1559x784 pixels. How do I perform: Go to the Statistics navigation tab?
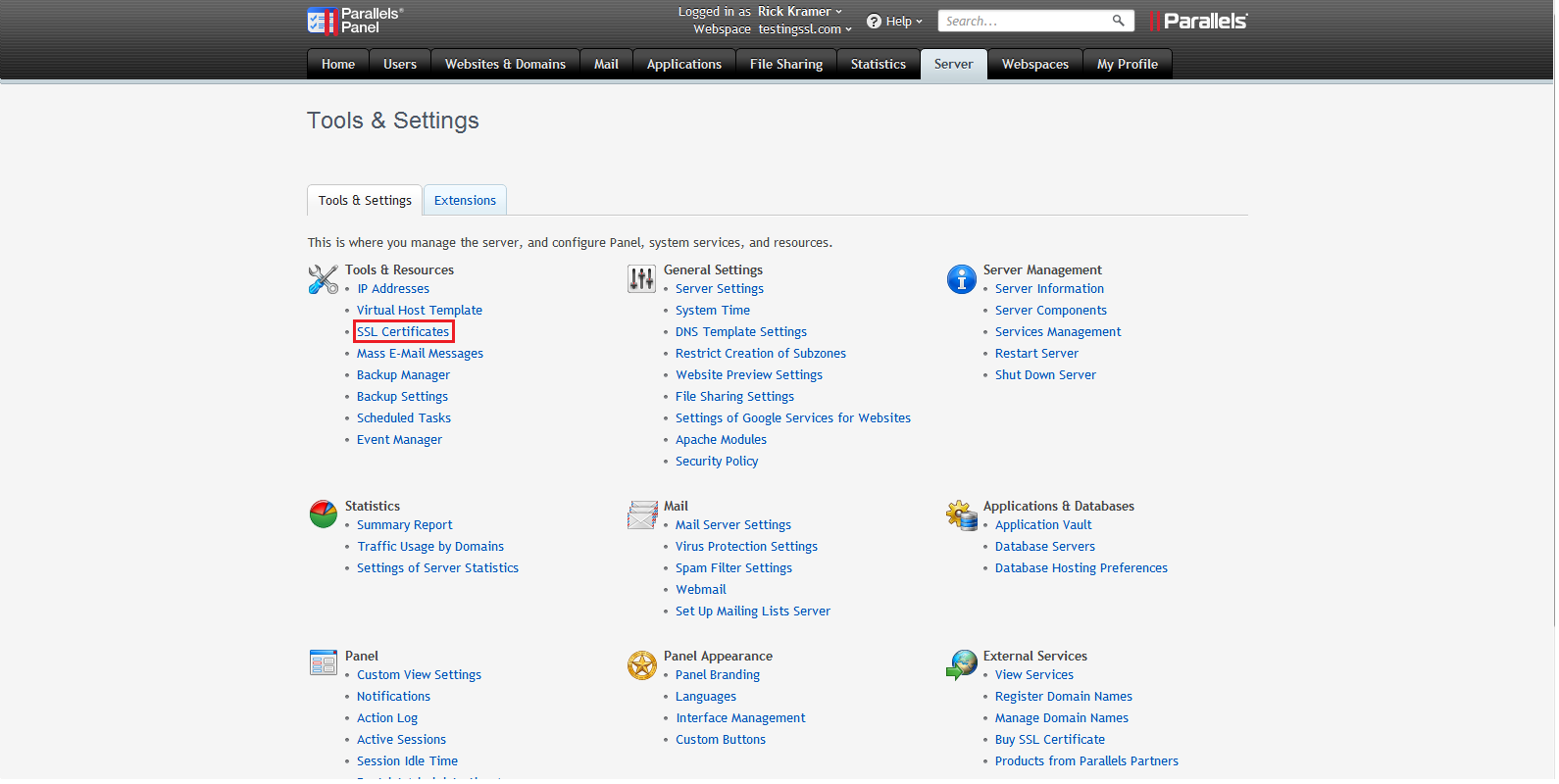tap(878, 65)
